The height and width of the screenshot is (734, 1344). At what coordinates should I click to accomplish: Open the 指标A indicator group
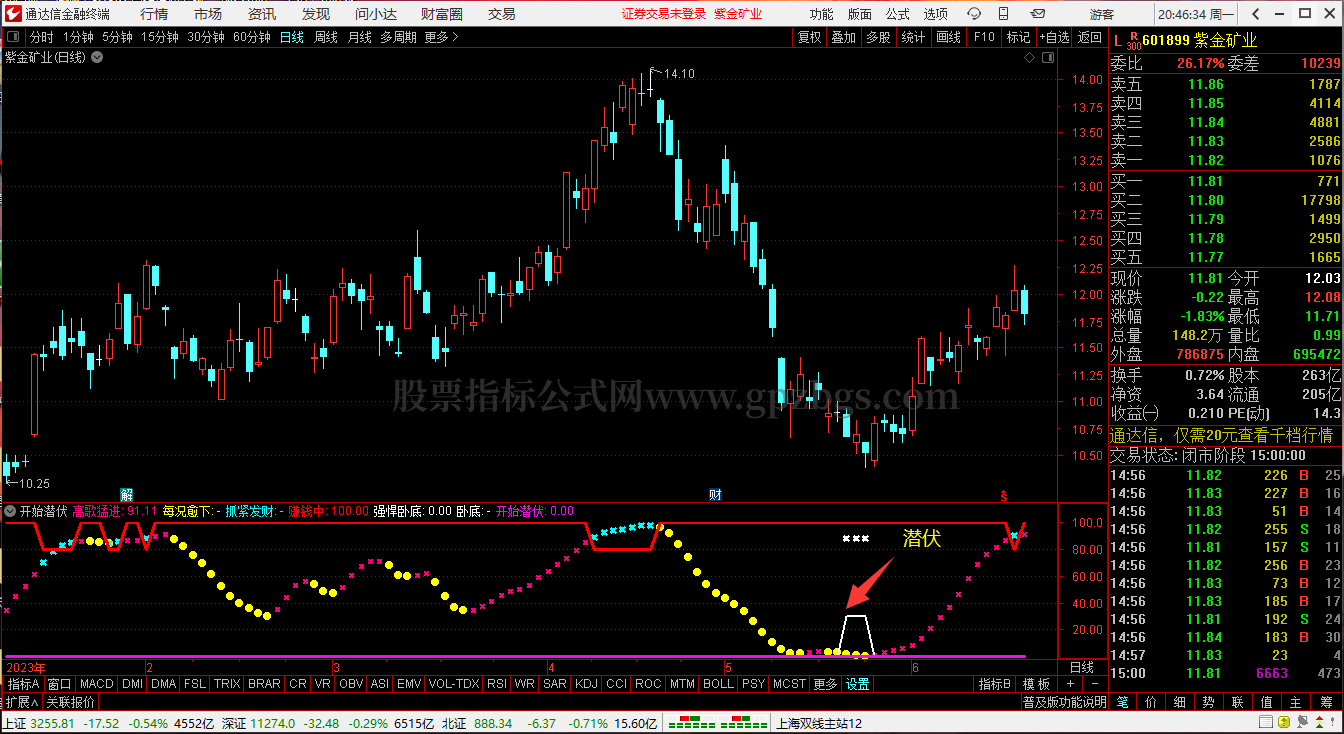[23, 684]
